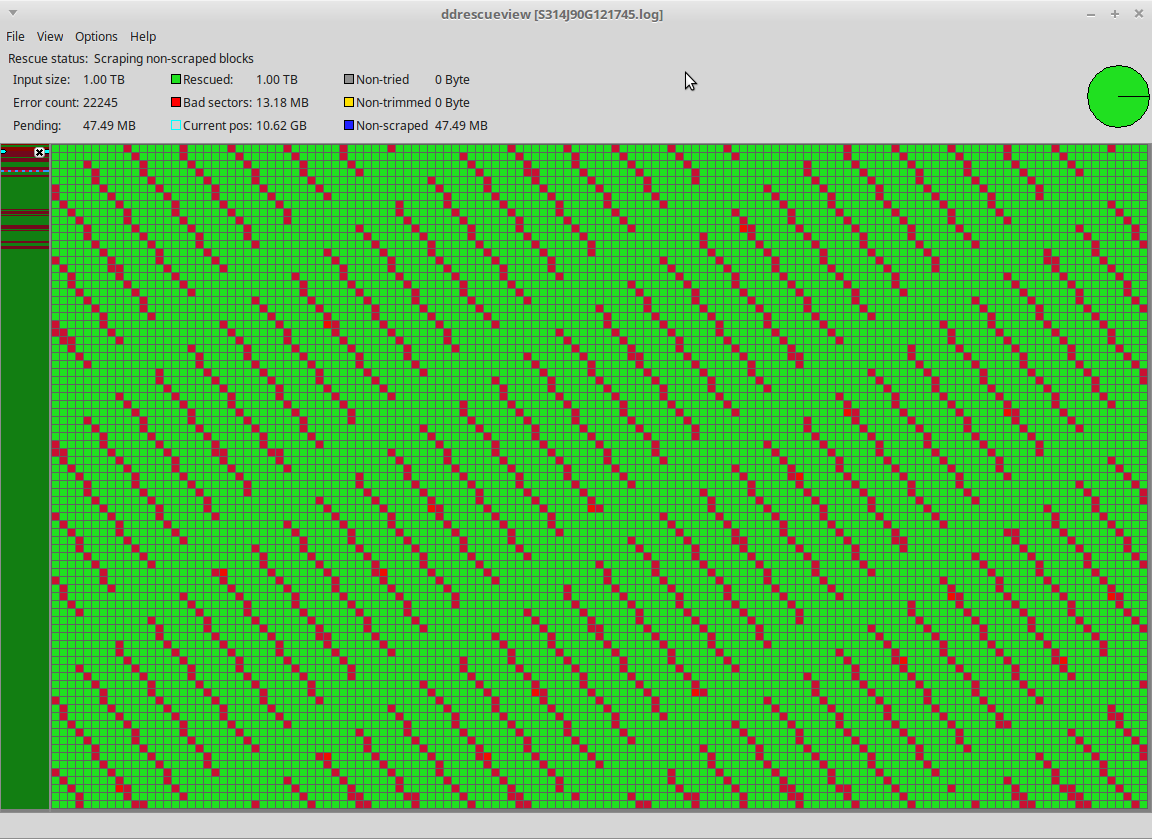Click the cyan Current pos legend box
Viewport: 1152px width, 839px height.
click(x=176, y=126)
